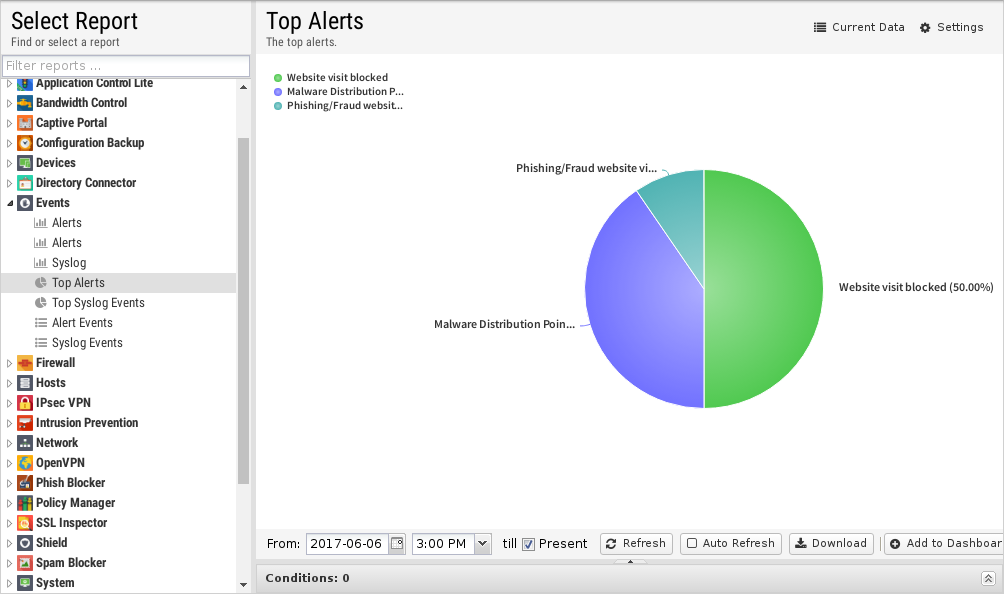Select the Top Syslog Events report
Image resolution: width=1004 pixels, height=594 pixels.
tap(98, 303)
